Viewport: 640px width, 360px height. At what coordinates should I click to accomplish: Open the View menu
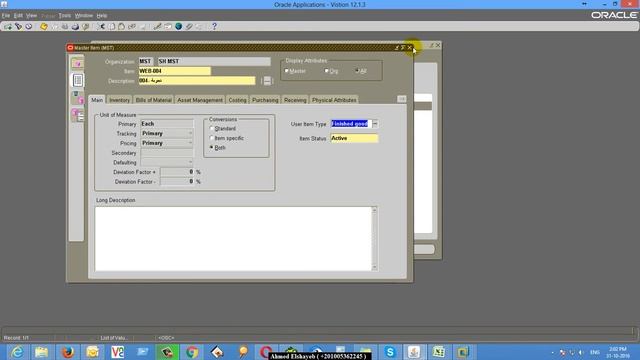[31, 16]
